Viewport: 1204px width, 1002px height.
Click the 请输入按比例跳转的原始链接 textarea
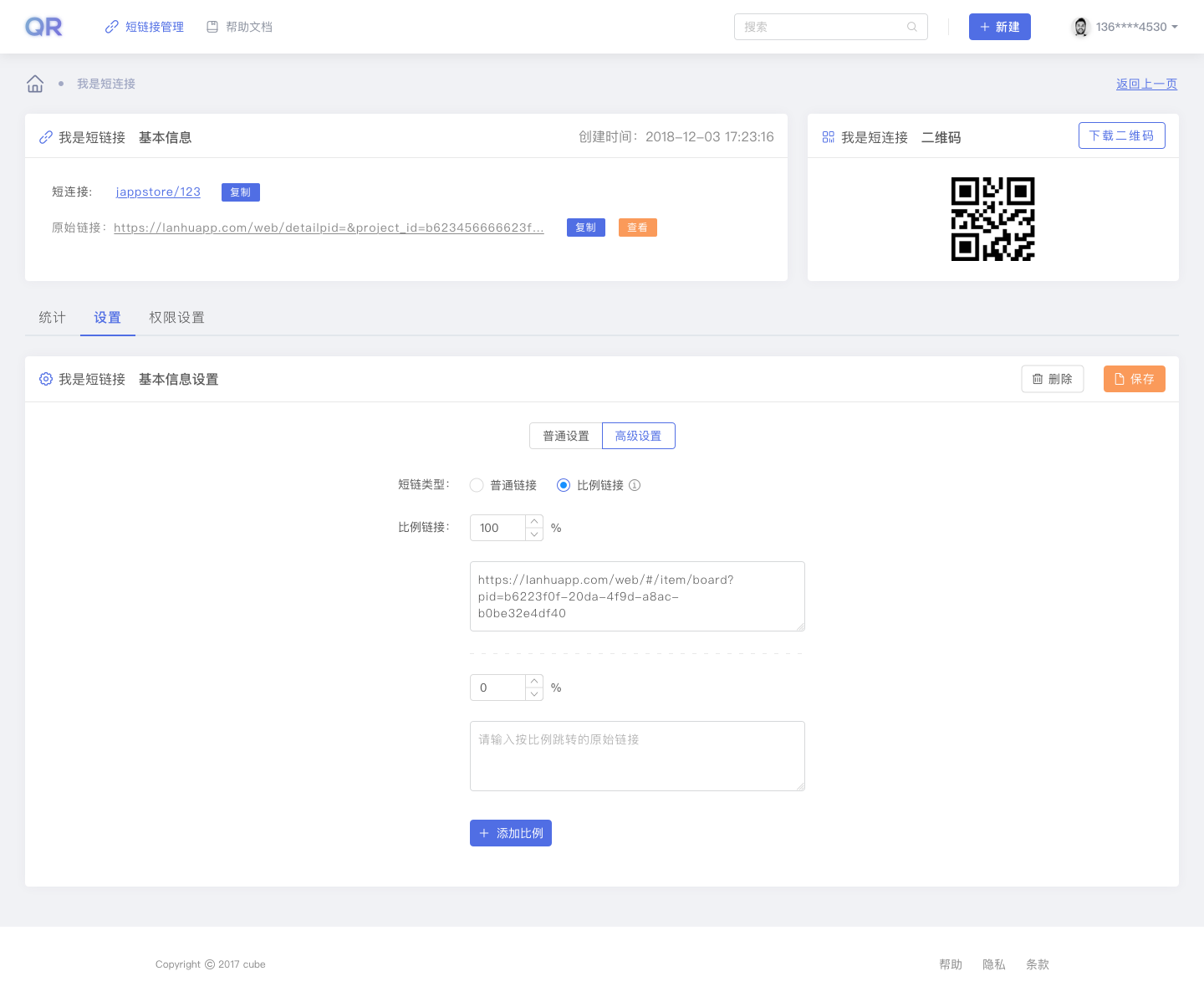tap(637, 755)
